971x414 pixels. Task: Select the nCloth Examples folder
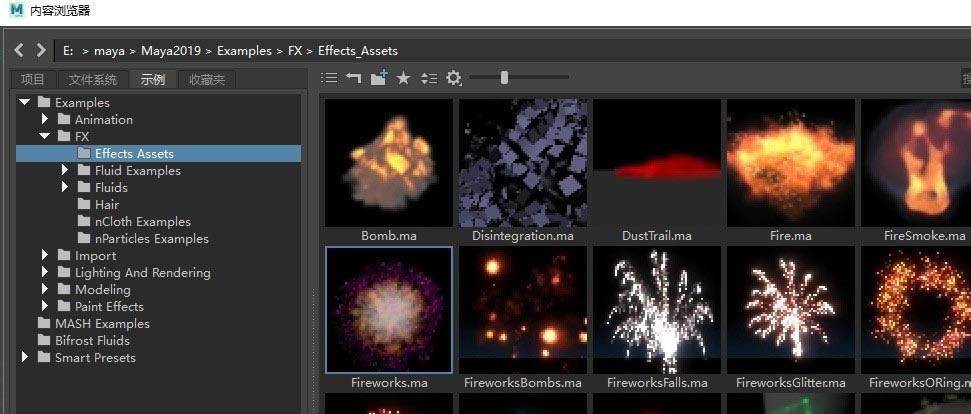click(142, 222)
